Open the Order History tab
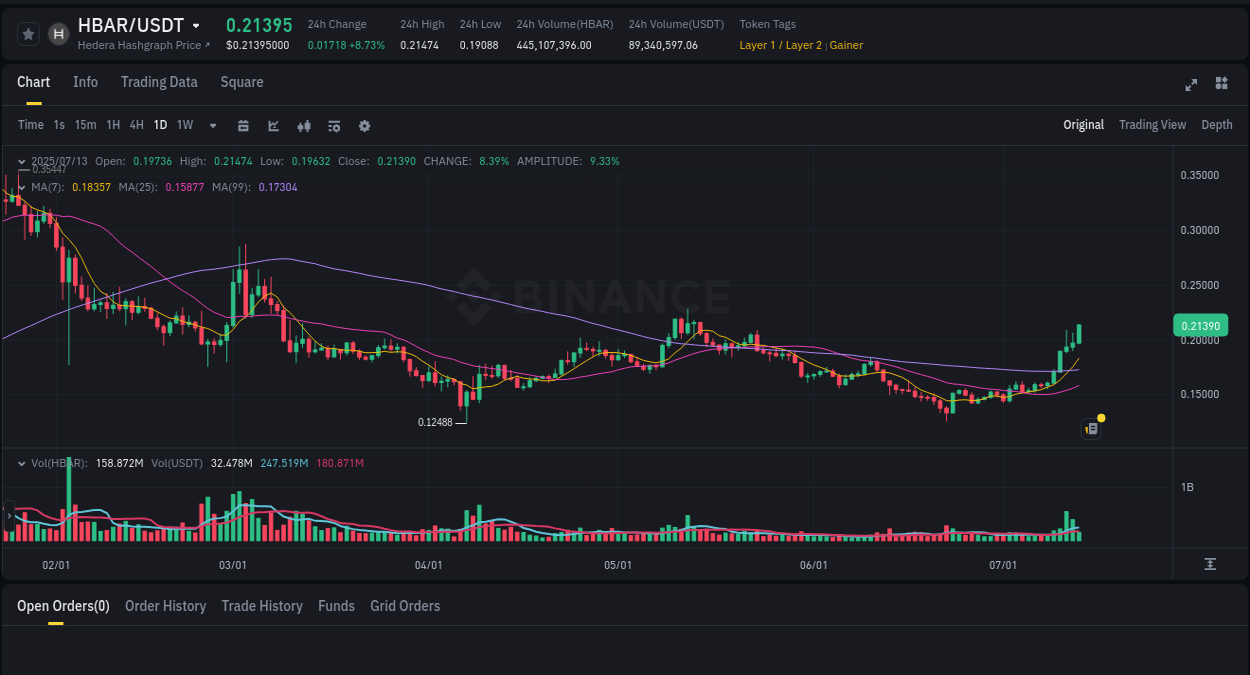The height and width of the screenshot is (675, 1250). click(165, 606)
